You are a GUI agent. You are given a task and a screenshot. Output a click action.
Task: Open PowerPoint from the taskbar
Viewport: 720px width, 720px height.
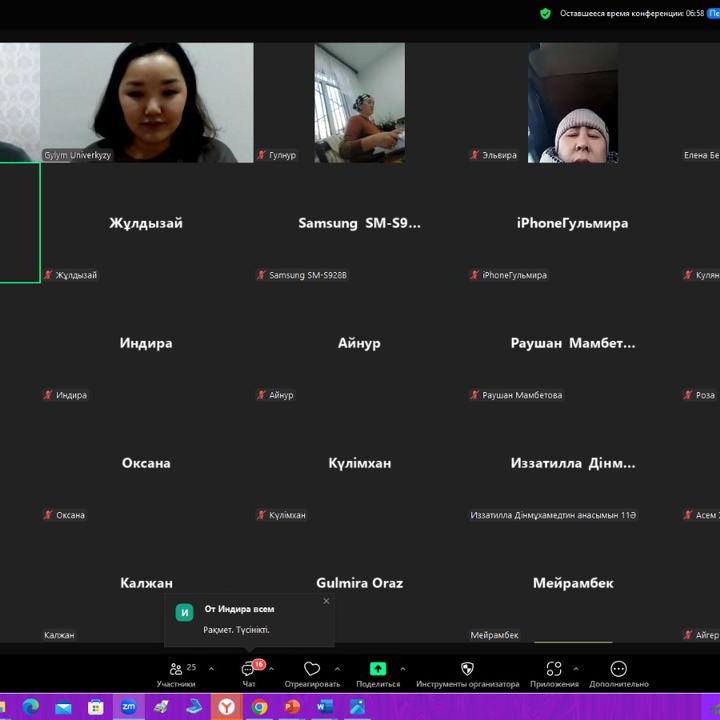click(x=292, y=707)
